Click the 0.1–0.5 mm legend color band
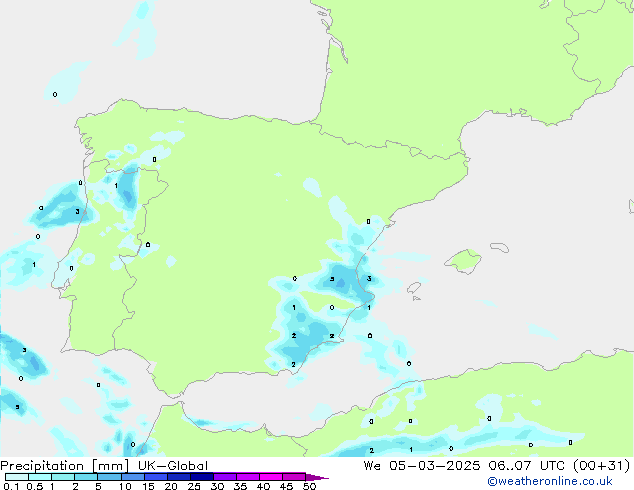The height and width of the screenshot is (490, 634). [17, 477]
